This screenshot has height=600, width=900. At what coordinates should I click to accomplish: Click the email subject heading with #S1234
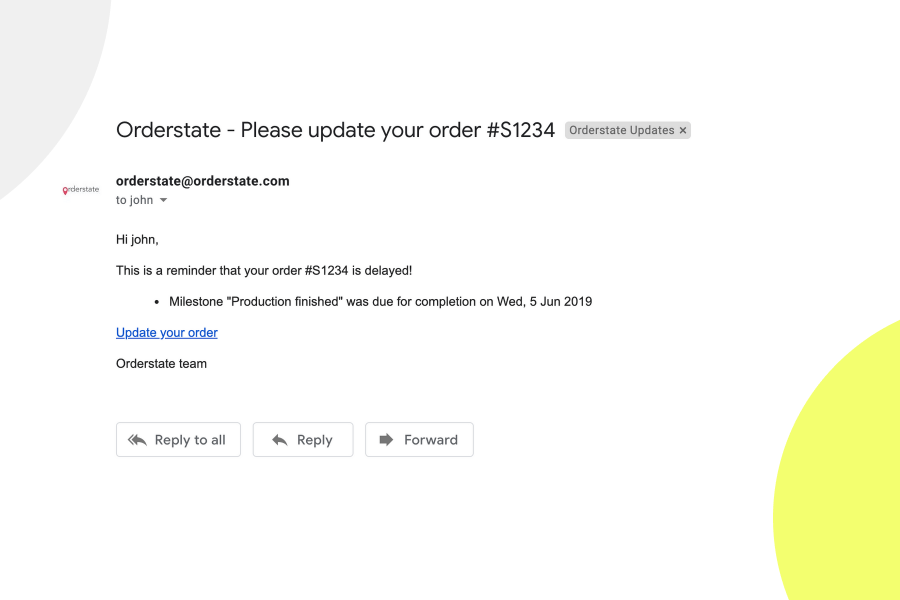point(335,130)
